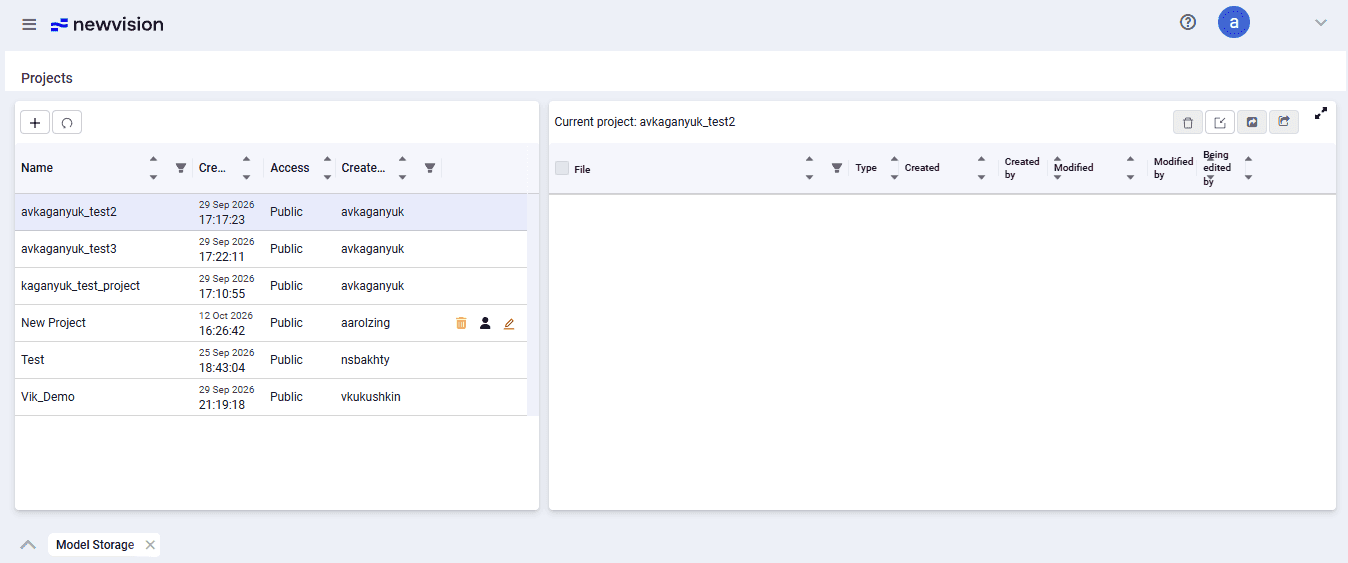Sort files by File name column
Image resolution: width=1348 pixels, height=563 pixels.
coord(809,168)
